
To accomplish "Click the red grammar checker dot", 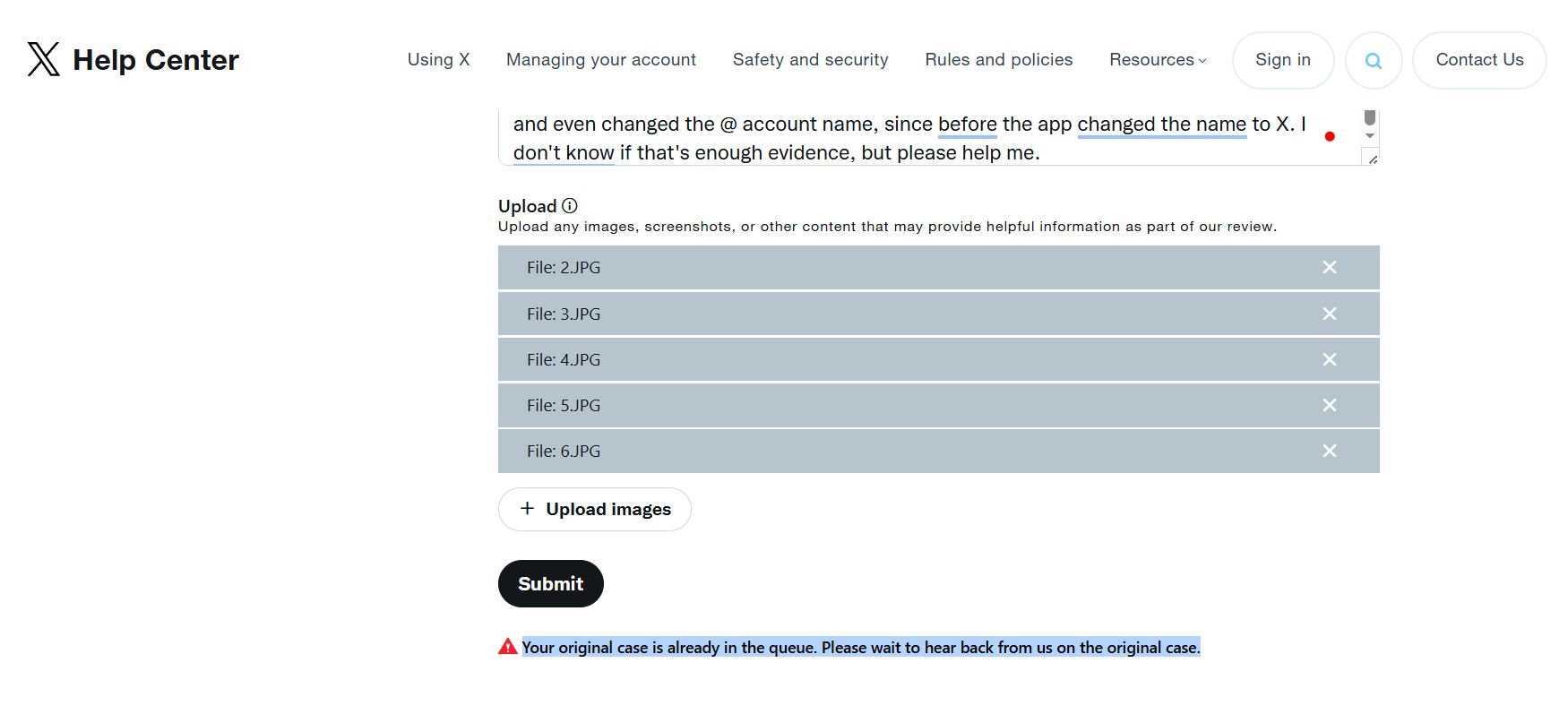I will coord(1330,136).
